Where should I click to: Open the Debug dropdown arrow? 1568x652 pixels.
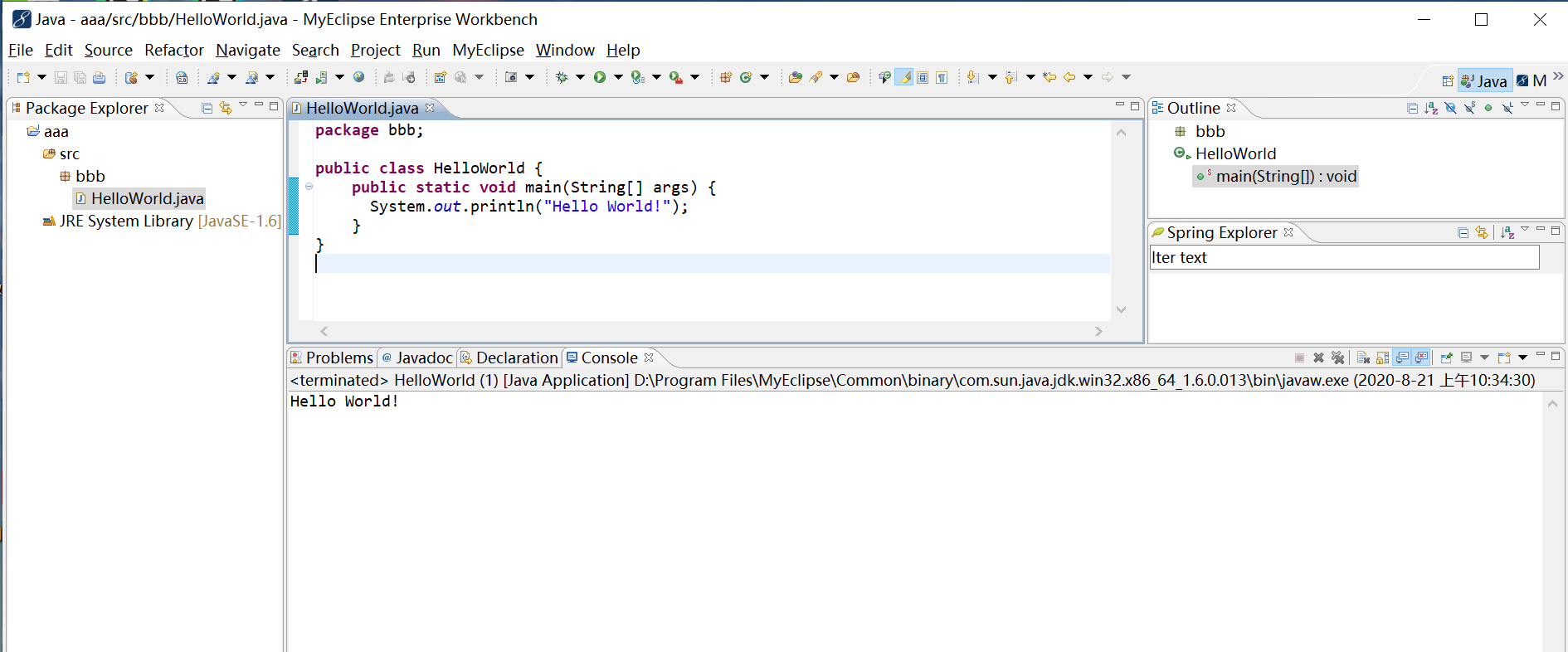click(x=580, y=77)
